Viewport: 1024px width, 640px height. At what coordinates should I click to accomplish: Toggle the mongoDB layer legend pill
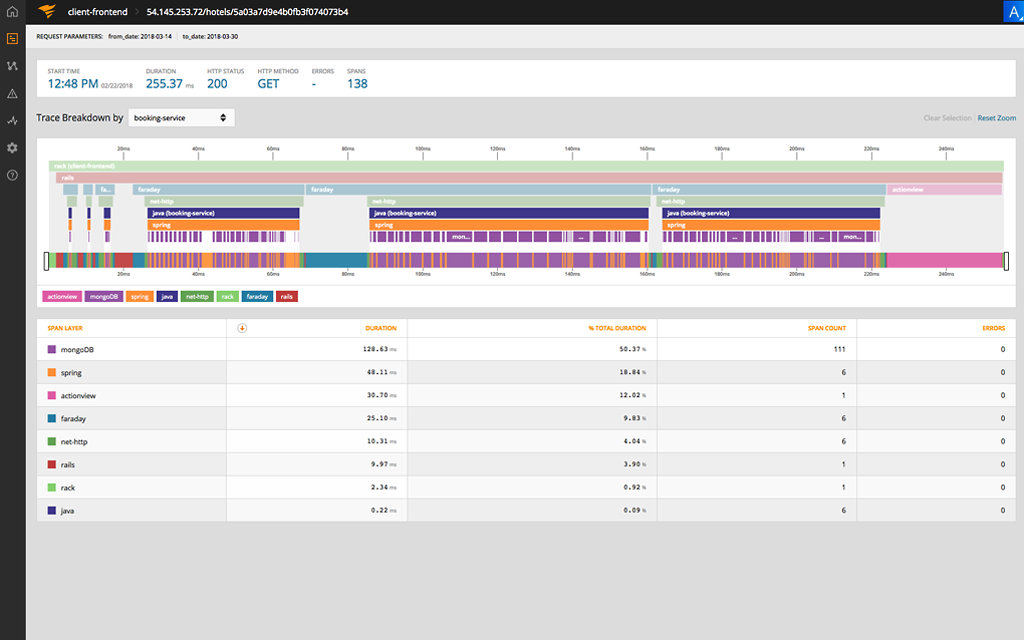point(105,296)
